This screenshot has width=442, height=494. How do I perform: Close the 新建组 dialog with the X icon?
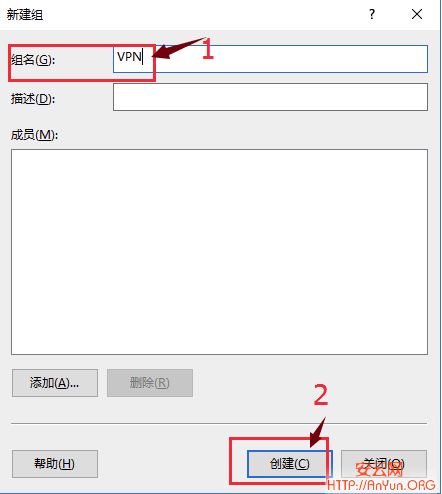[417, 14]
